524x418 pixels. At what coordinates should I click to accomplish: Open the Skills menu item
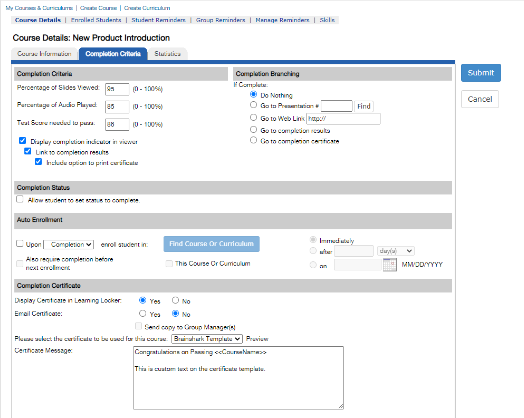click(327, 20)
